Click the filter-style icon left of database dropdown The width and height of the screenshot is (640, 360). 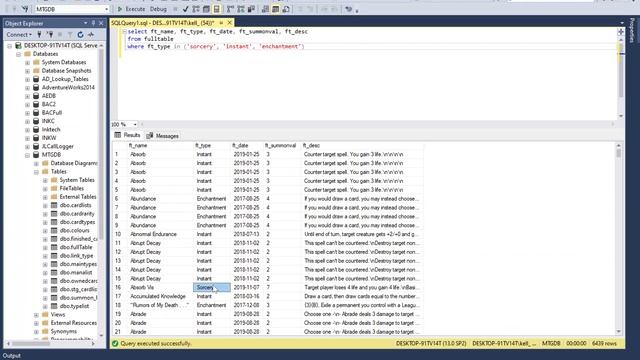25,9
